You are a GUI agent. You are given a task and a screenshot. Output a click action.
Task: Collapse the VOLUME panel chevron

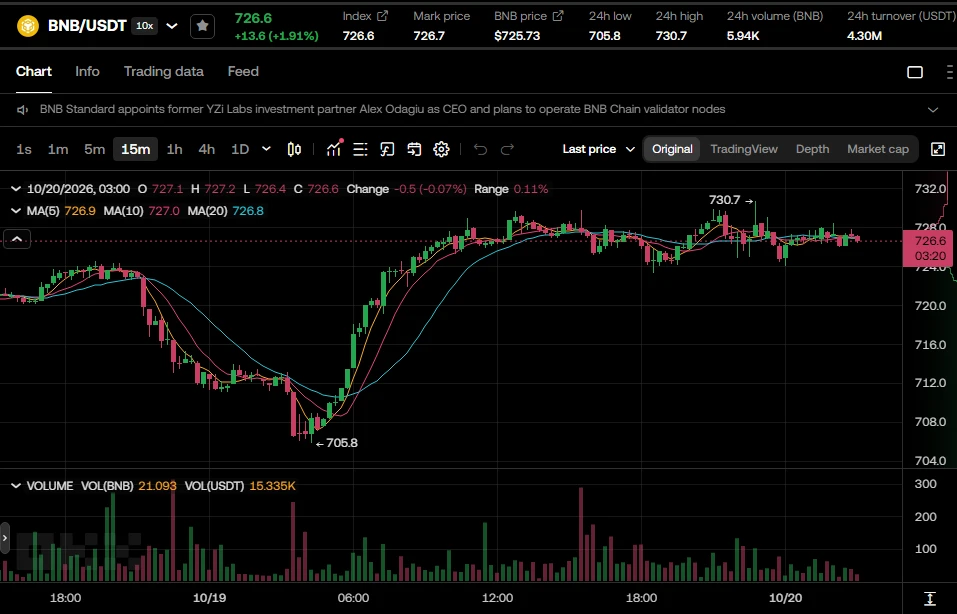coord(16,486)
